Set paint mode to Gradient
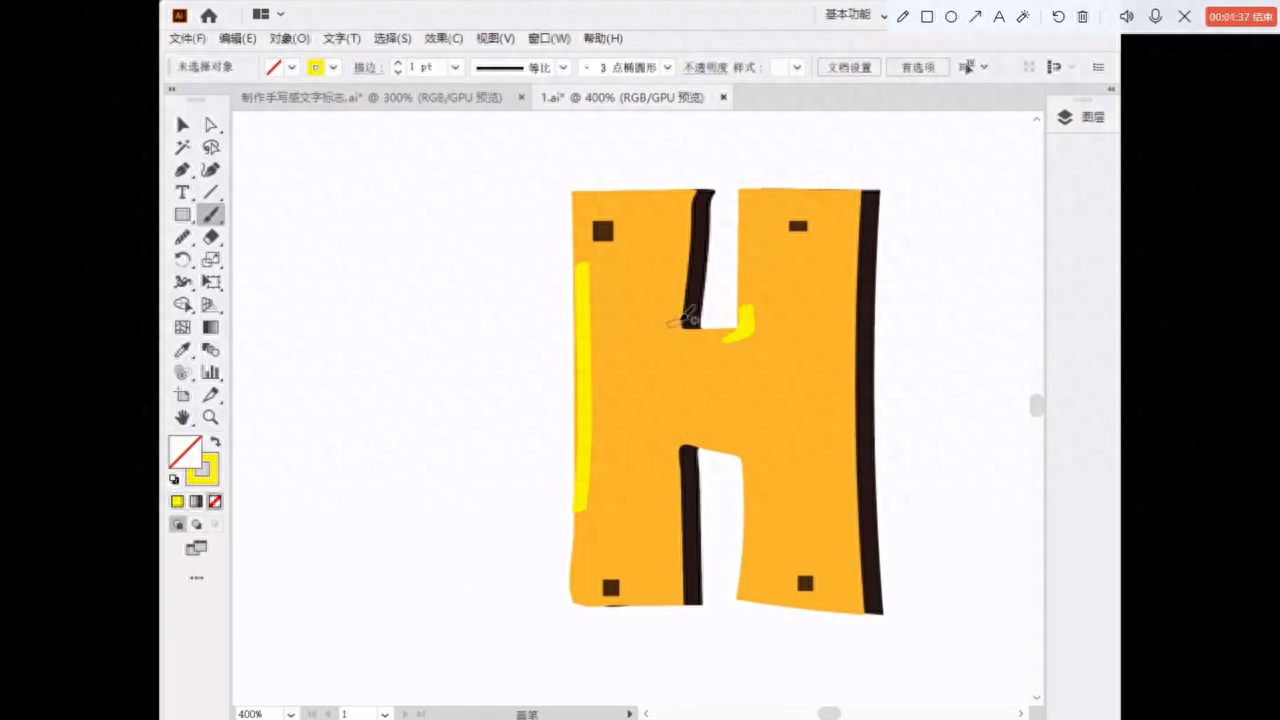This screenshot has height=720, width=1280. click(196, 502)
